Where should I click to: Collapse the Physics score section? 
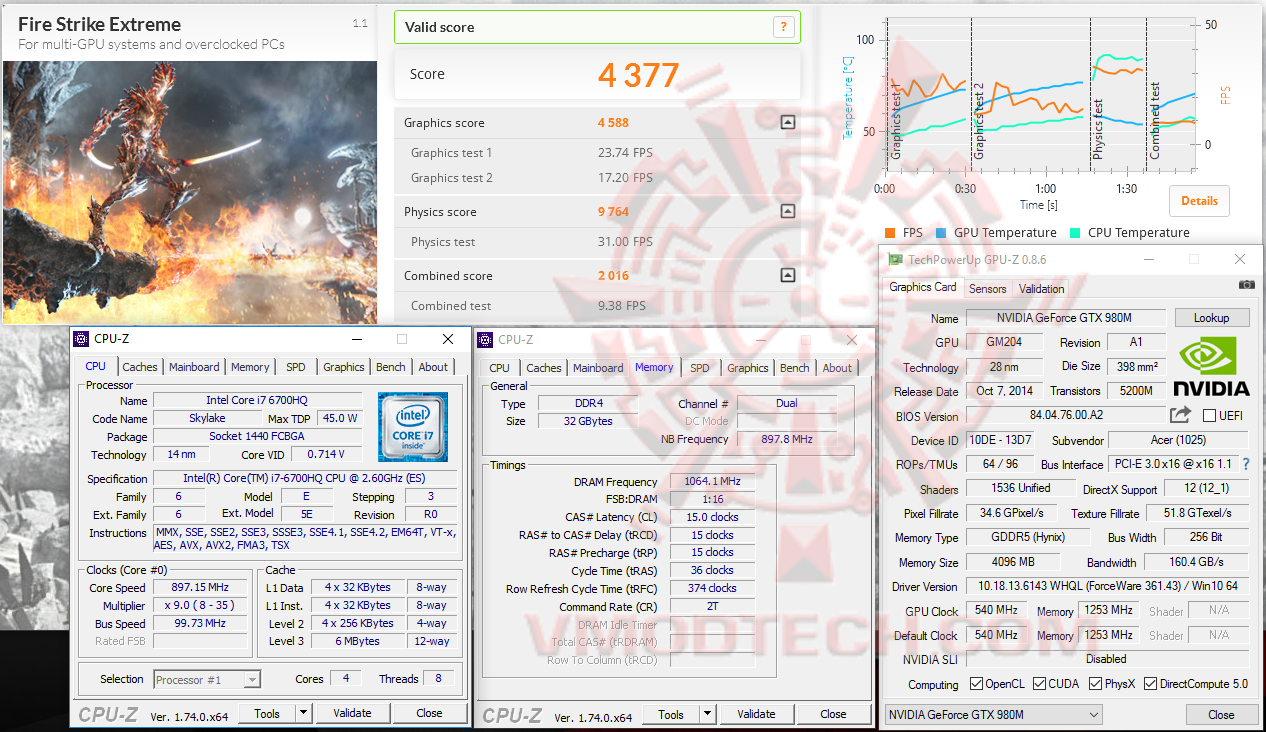788,212
